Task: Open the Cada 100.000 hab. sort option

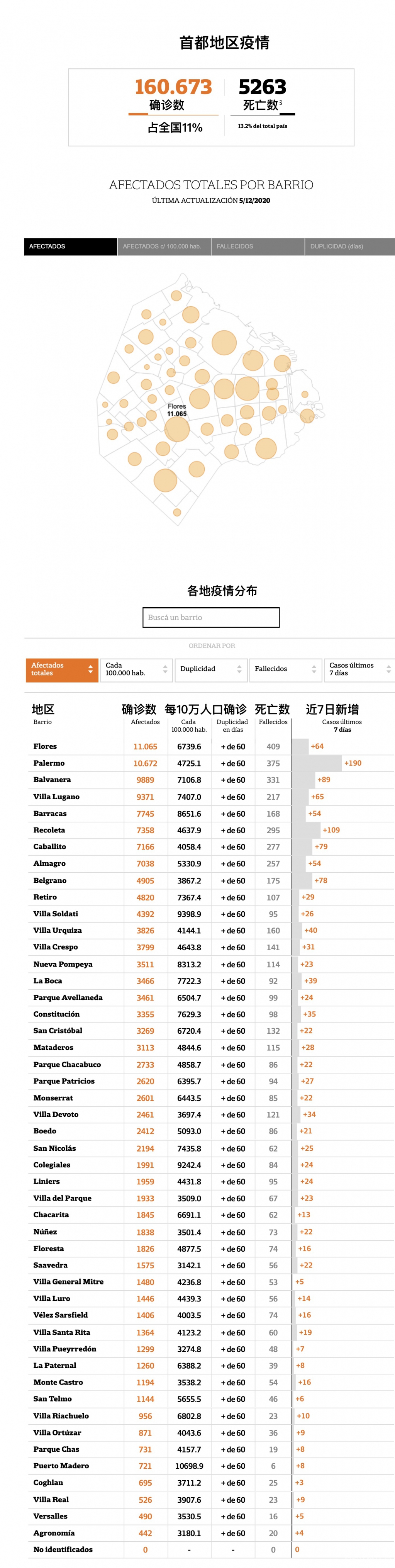Action: click(x=136, y=669)
